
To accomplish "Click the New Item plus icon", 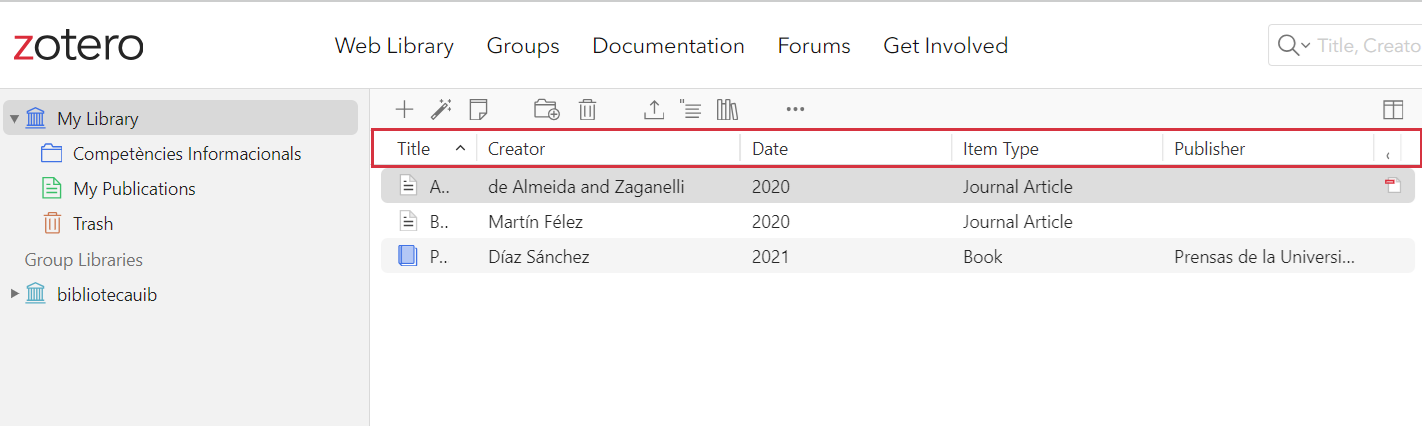I will coord(404,109).
